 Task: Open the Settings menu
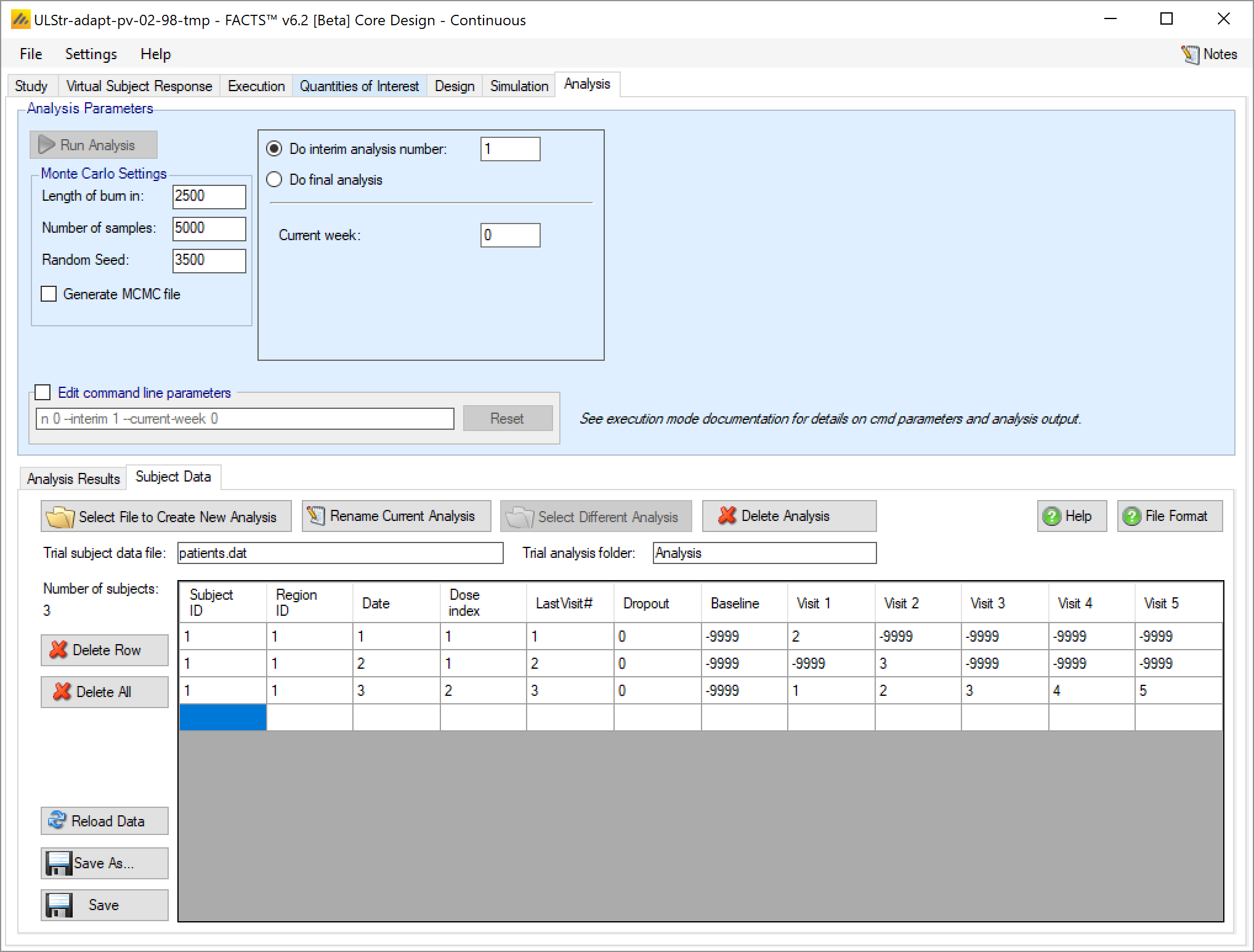tap(91, 54)
